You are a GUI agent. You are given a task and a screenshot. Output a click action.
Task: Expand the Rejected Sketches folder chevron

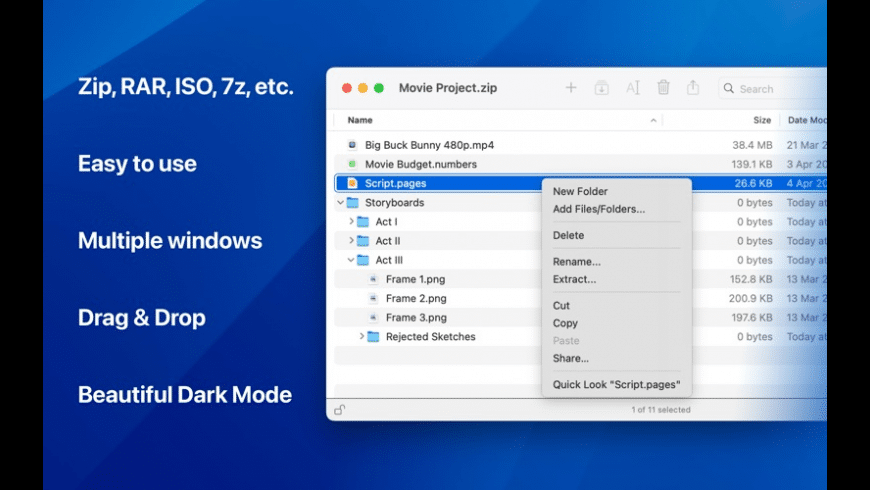(x=361, y=336)
